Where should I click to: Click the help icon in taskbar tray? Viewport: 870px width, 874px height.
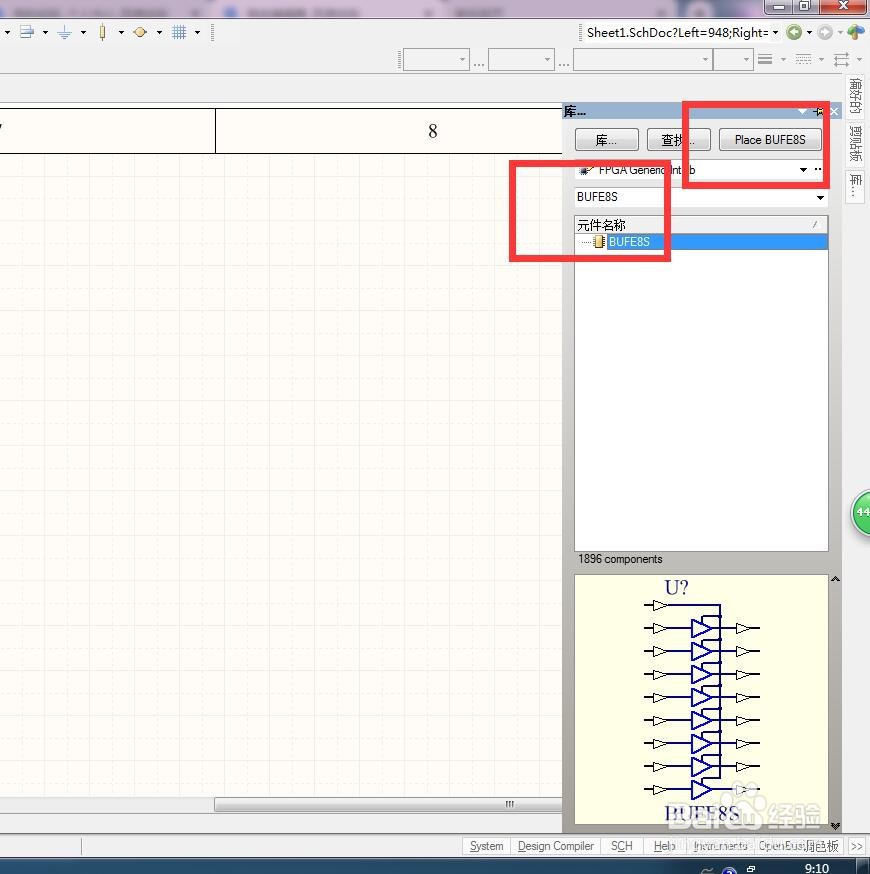(x=729, y=870)
